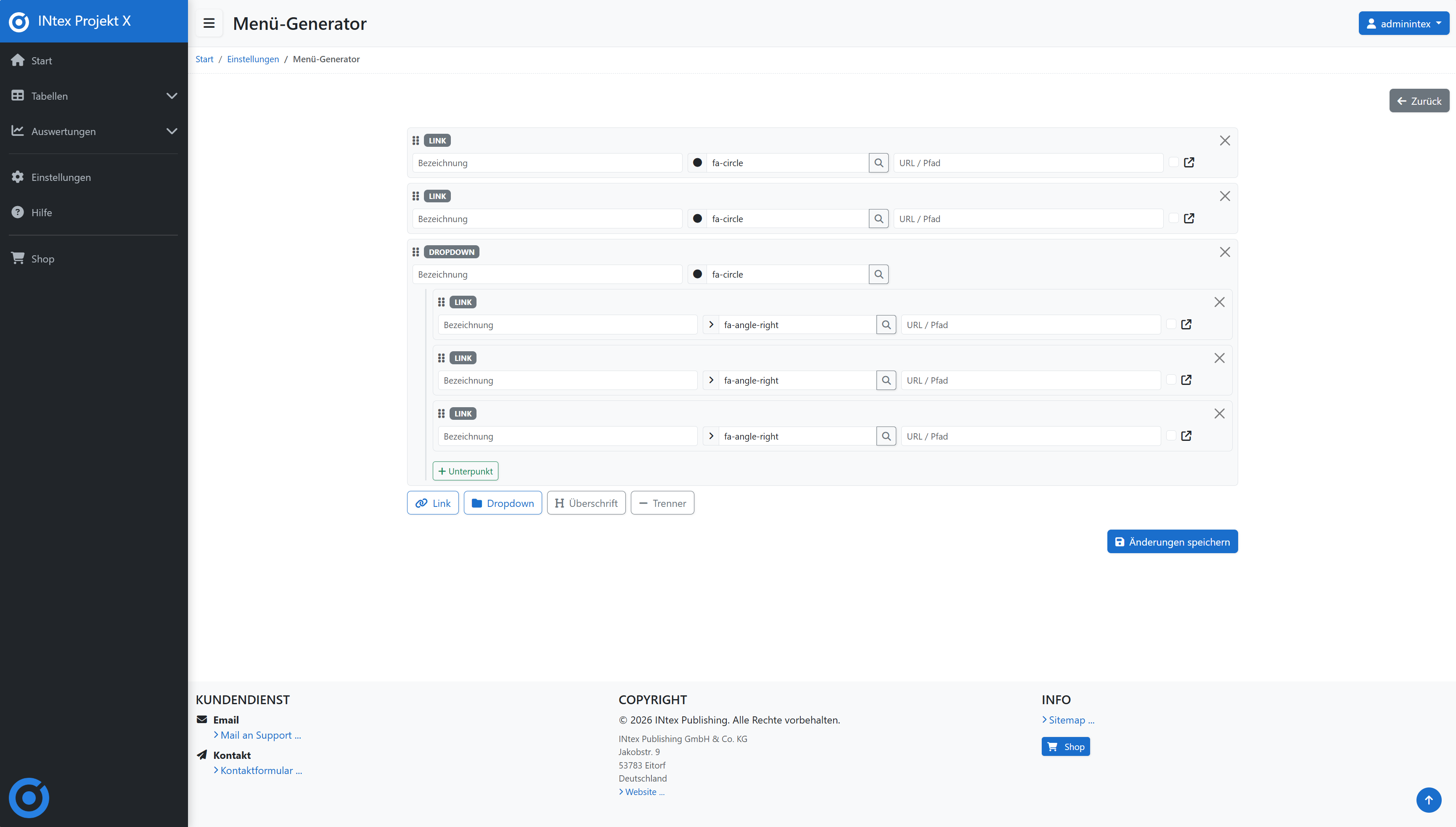
Task: Click the scroll-to-top arrow button
Action: [1428, 800]
